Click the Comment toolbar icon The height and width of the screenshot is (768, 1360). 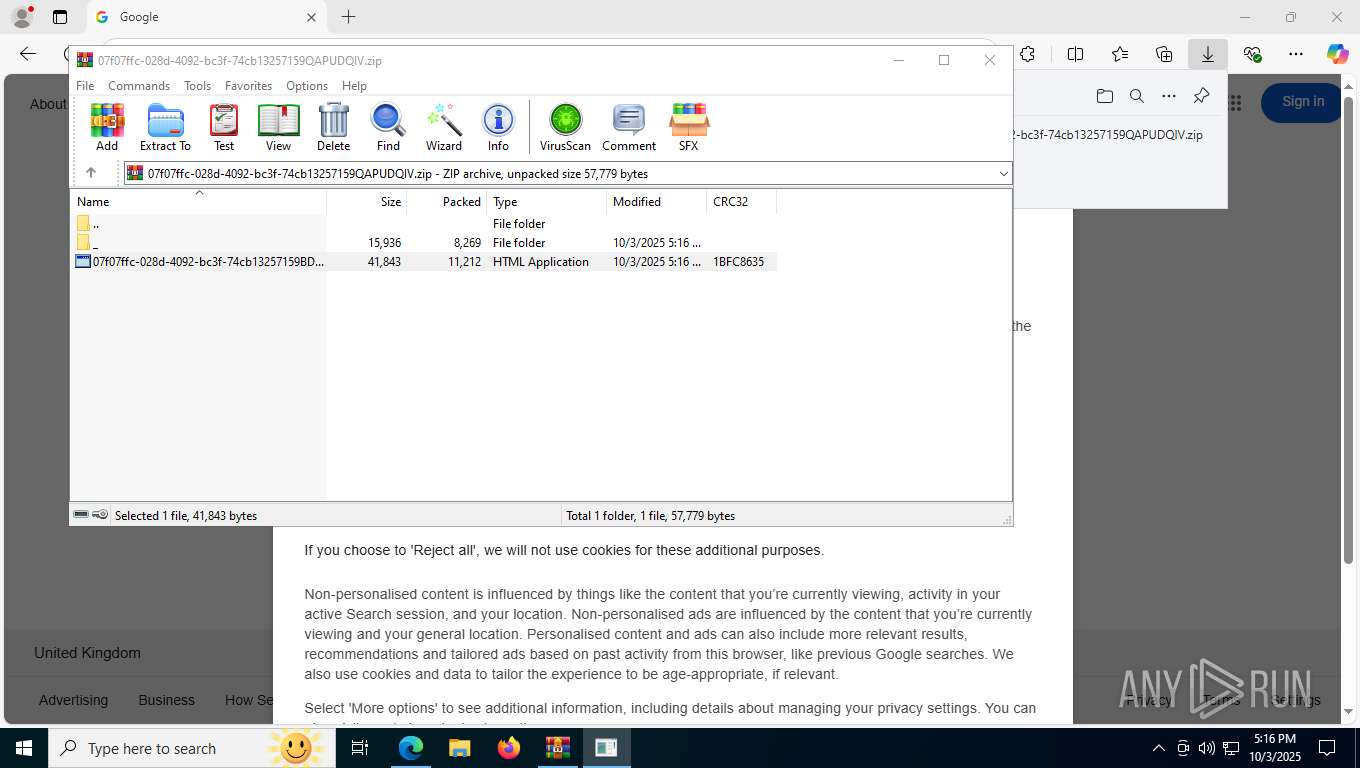coord(629,127)
